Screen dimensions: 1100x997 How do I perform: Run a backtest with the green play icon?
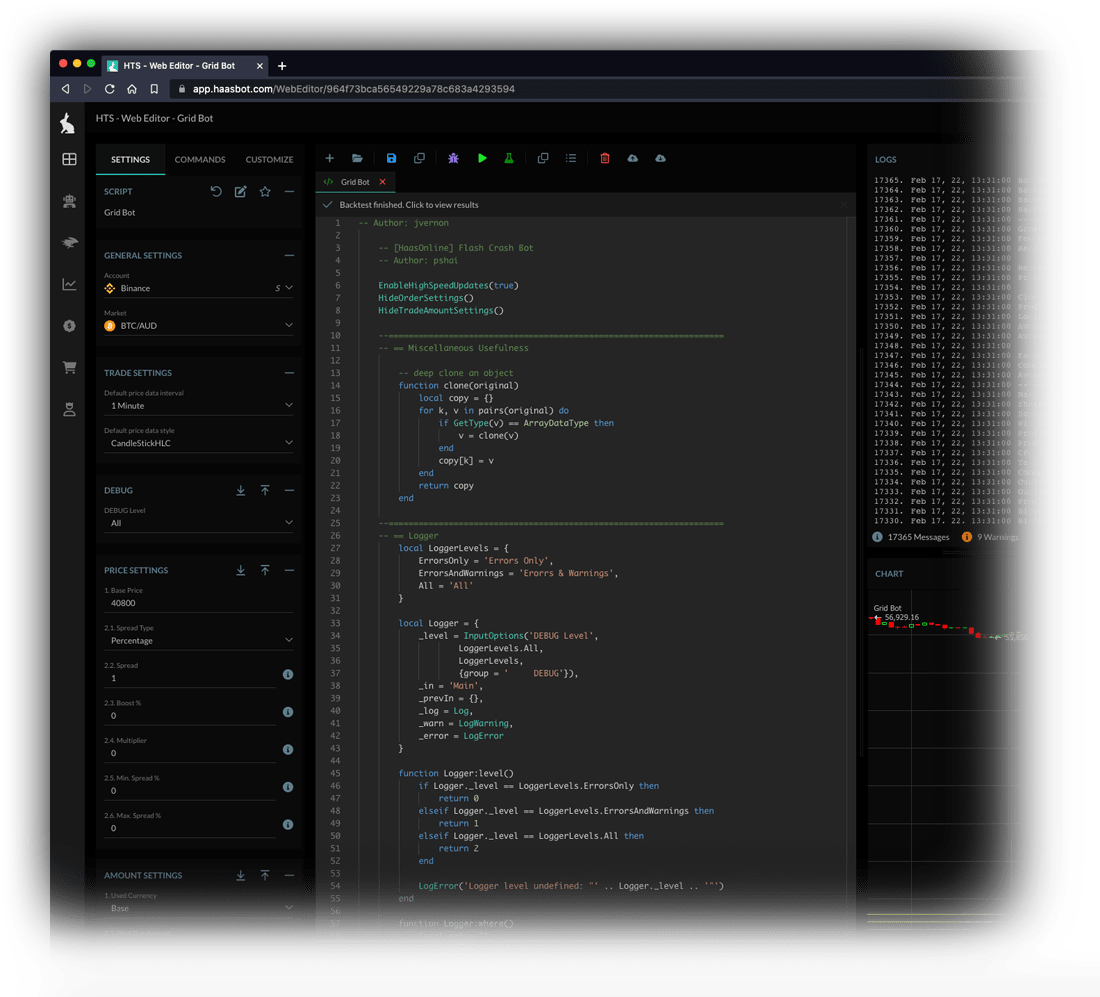tap(482, 158)
